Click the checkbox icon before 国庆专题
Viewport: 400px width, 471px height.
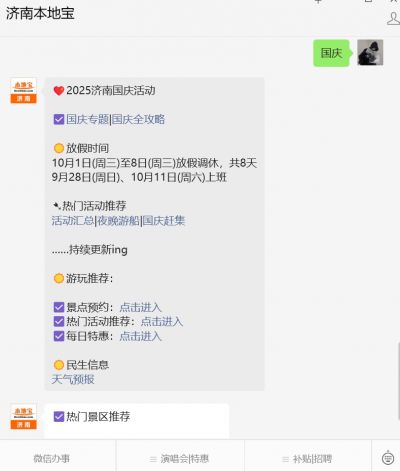pos(59,119)
